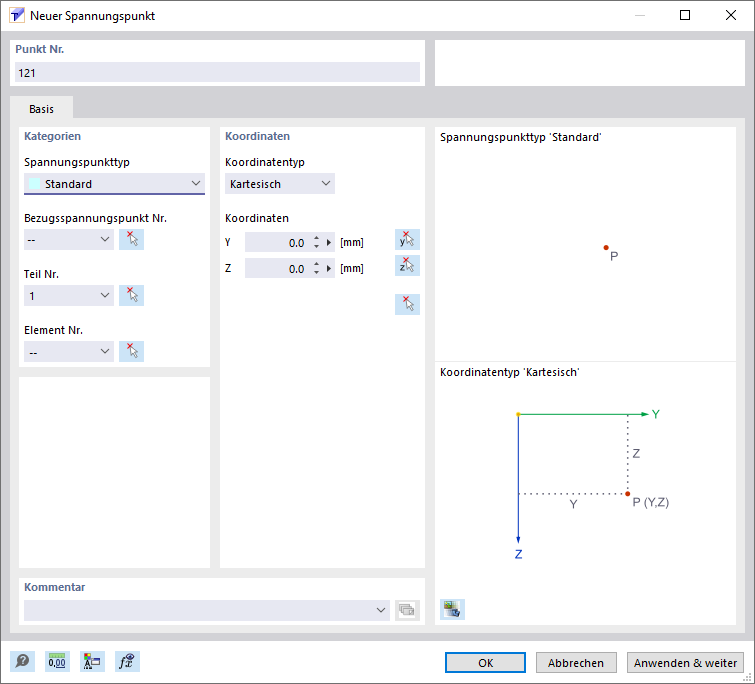Click Z coordinate input field
This screenshot has height=684, width=755.
point(278,269)
